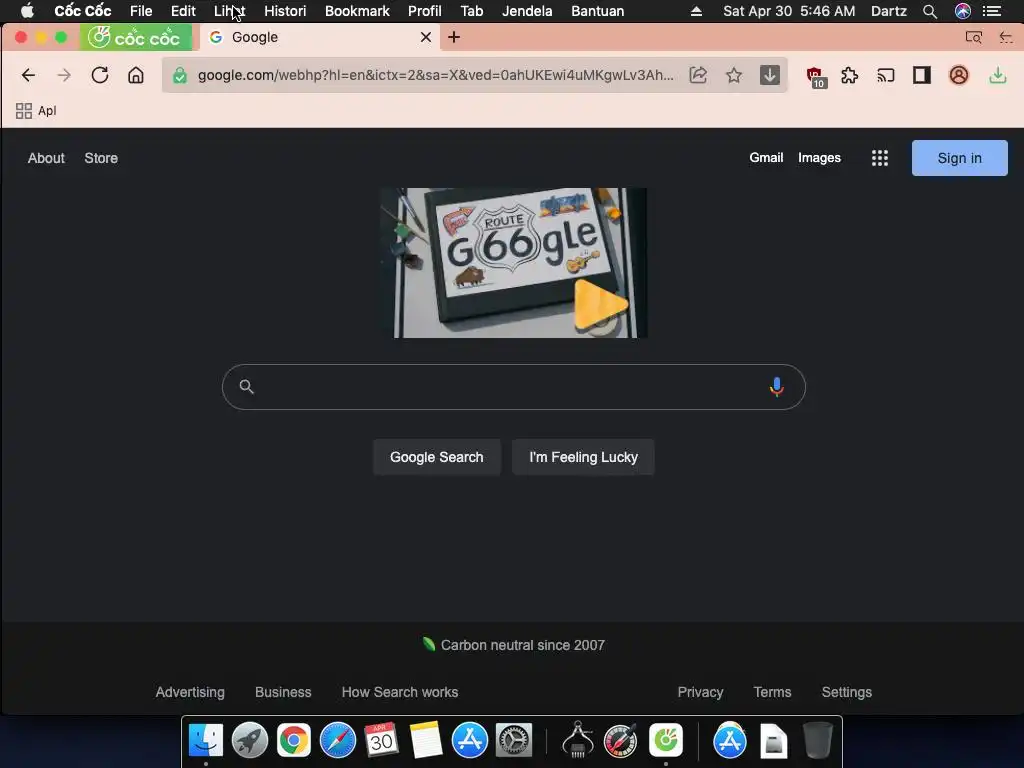Viewport: 1024px width, 768px height.
Task: Open How Search works link
Action: pos(400,692)
